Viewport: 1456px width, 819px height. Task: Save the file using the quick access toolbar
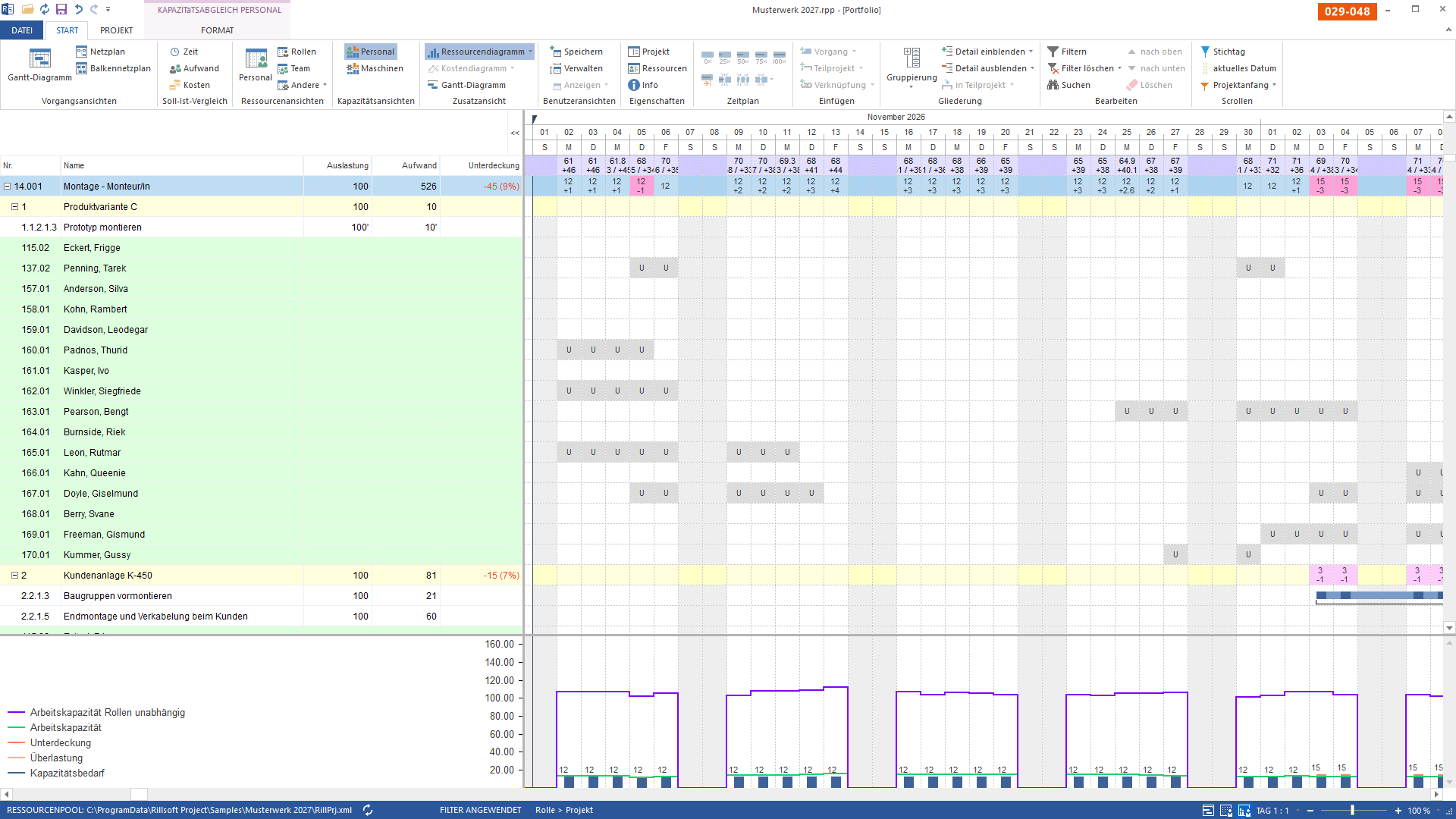click(x=61, y=9)
